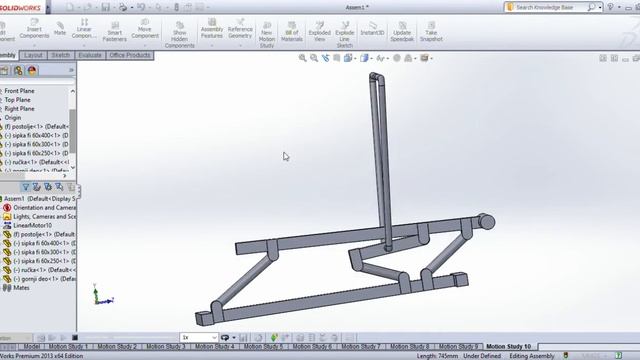The height and width of the screenshot is (360, 640).
Task: Expand the manager panel tabs chevron
Action: (x=71, y=70)
